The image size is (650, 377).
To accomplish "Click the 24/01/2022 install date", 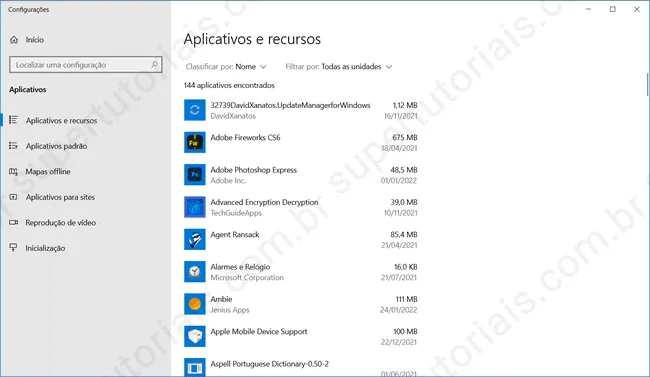I will coord(398,310).
